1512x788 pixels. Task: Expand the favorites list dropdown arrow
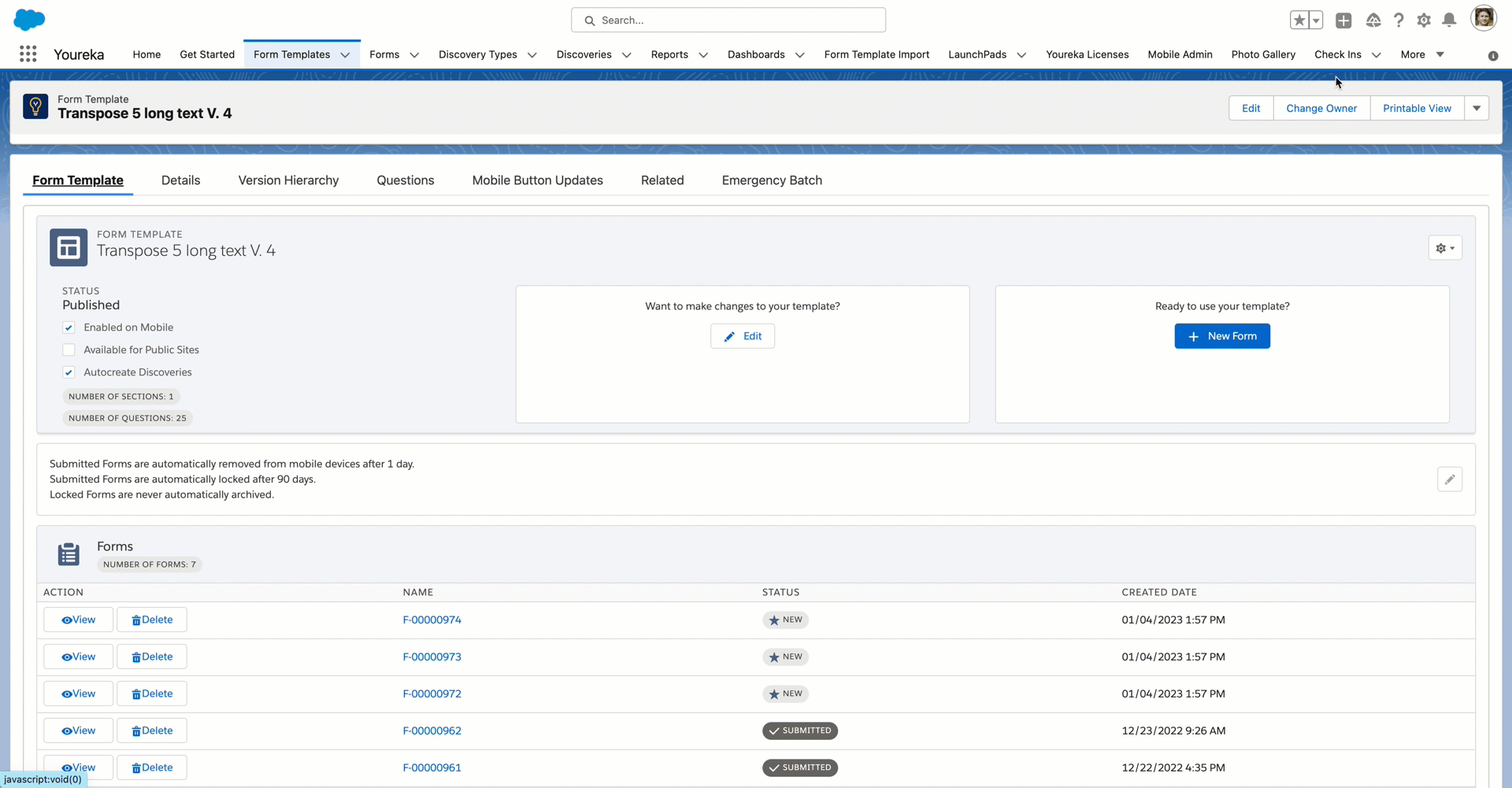tap(1316, 20)
